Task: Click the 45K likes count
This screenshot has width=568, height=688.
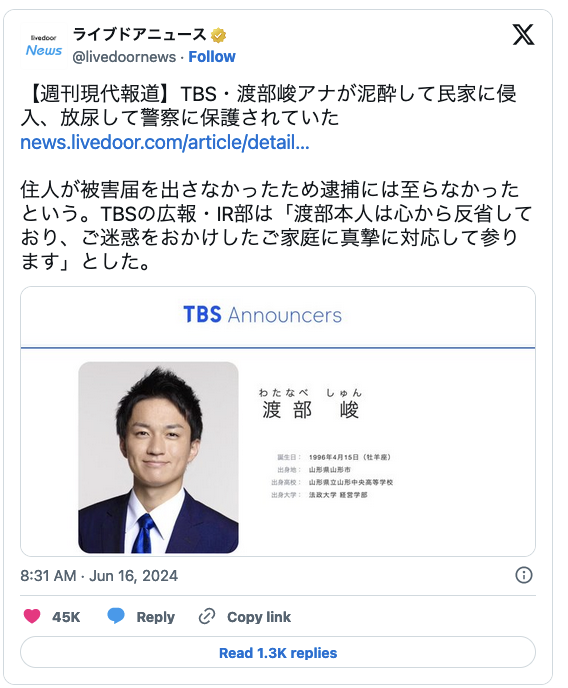Action: 66,617
